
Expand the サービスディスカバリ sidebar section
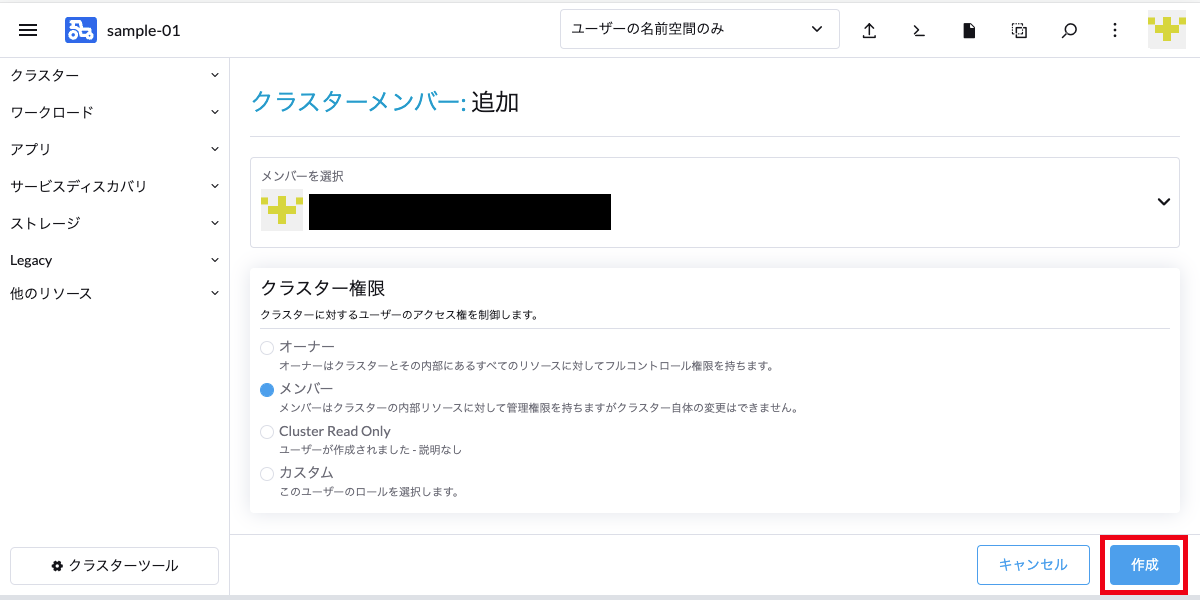pyautogui.click(x=115, y=186)
